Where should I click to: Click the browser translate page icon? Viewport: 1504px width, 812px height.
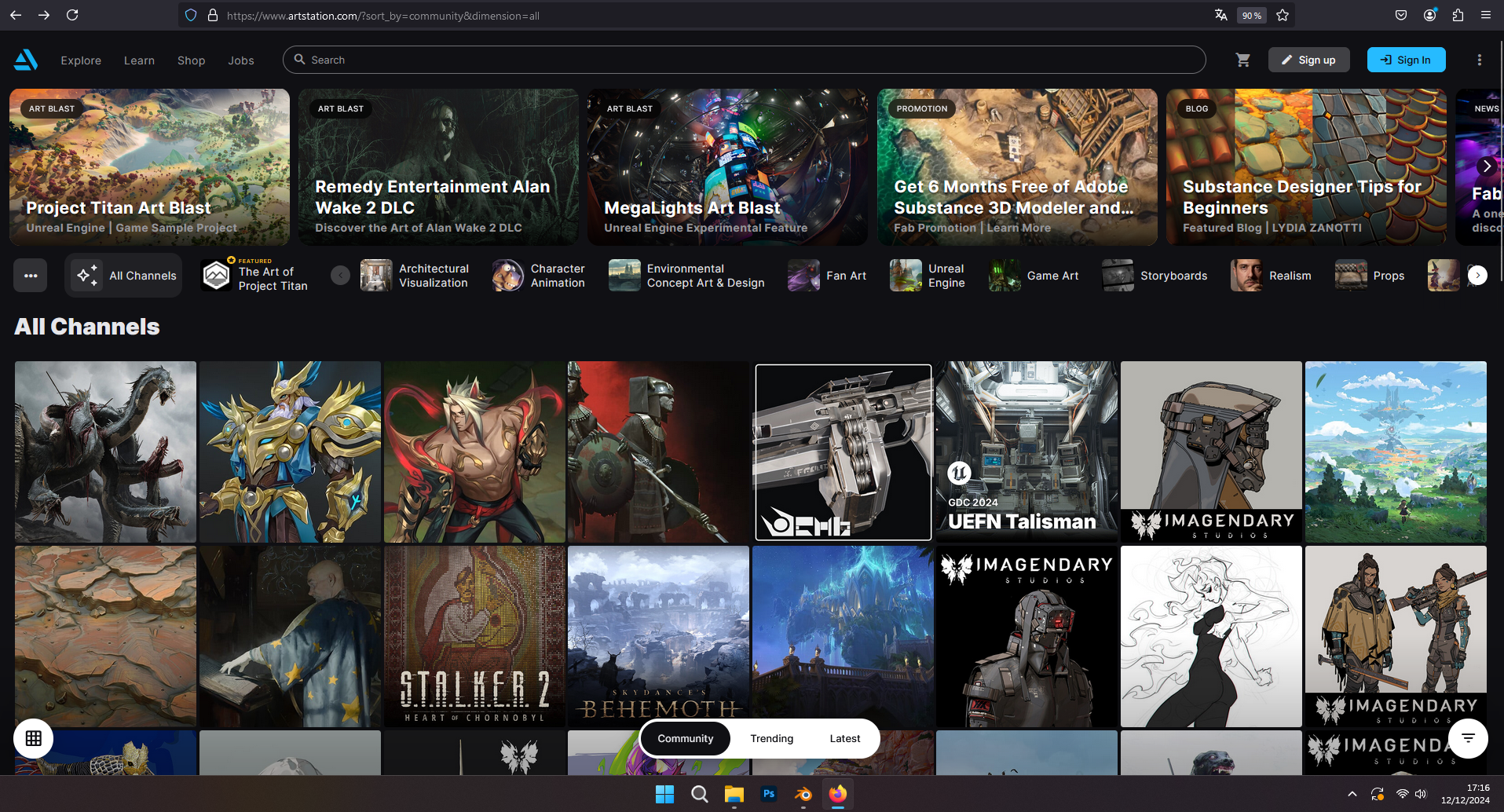click(1220, 15)
